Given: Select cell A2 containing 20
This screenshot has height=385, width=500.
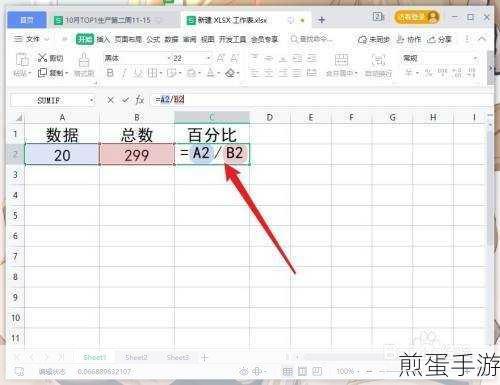Looking at the screenshot, I should [x=62, y=154].
